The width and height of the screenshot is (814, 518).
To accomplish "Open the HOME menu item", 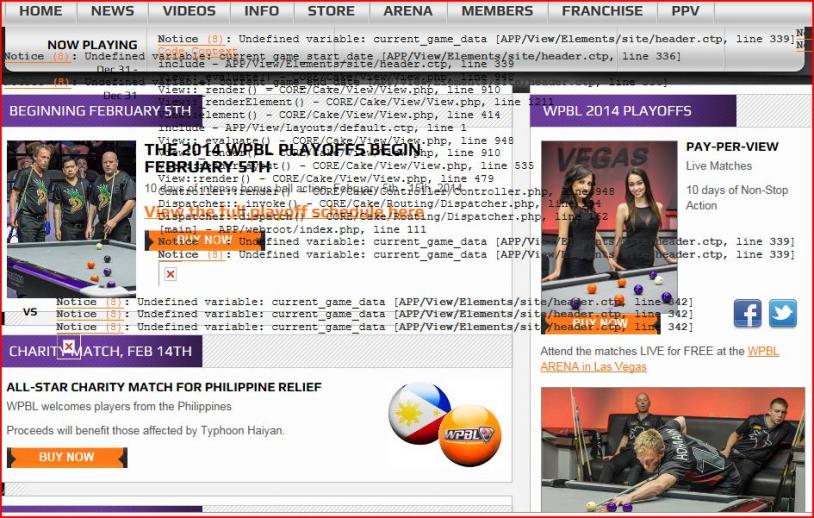I will [x=40, y=11].
